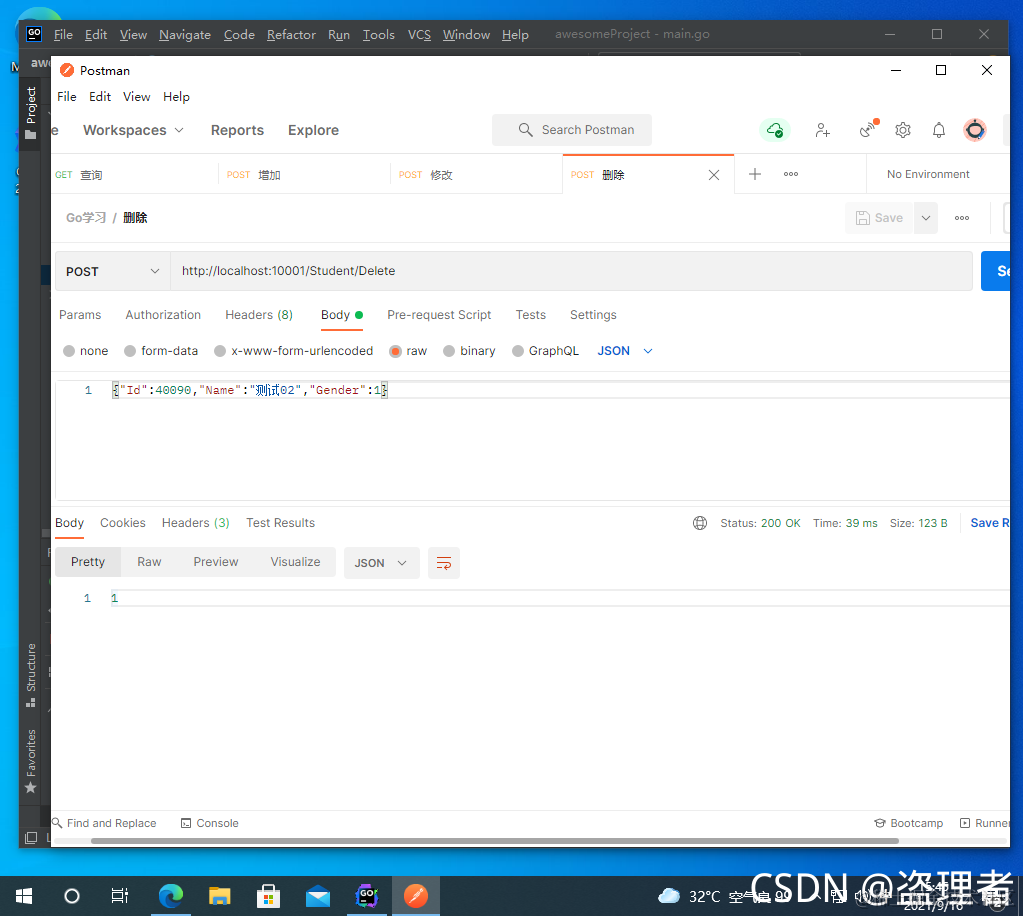Close the 删除 request tab

[714, 175]
